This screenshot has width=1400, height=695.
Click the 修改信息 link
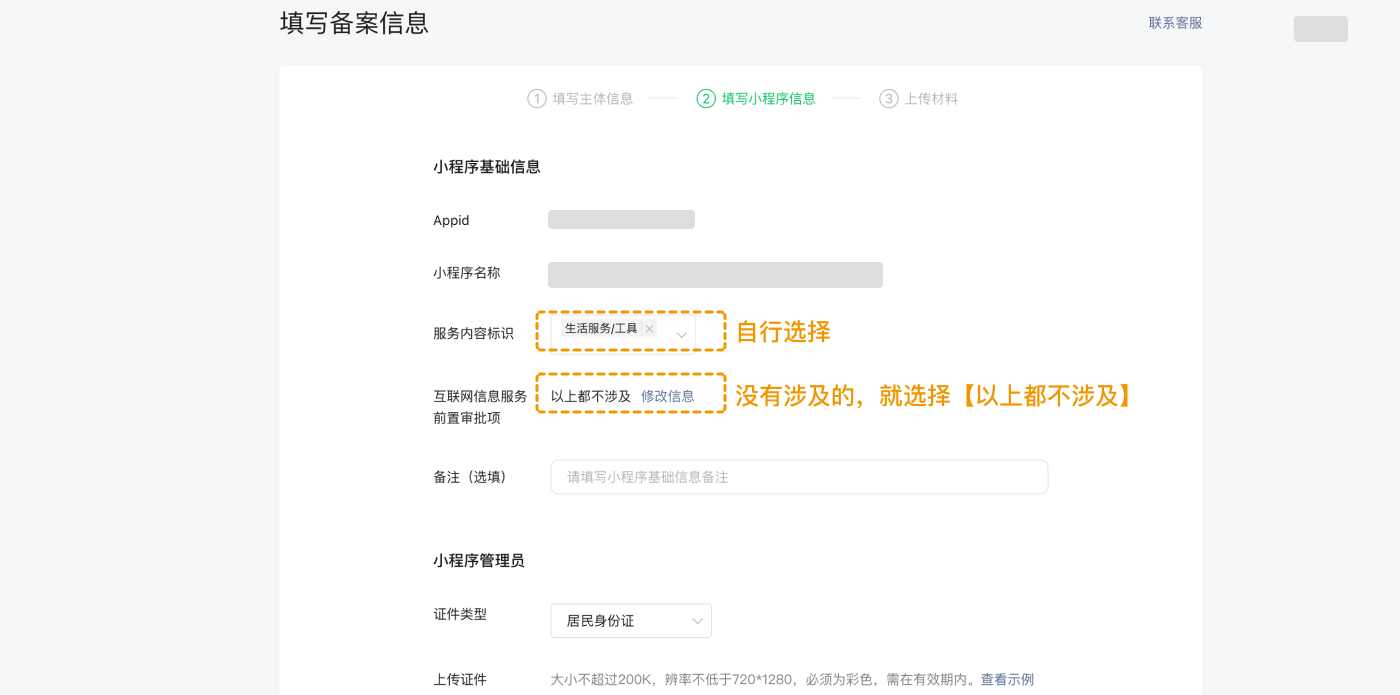667,396
